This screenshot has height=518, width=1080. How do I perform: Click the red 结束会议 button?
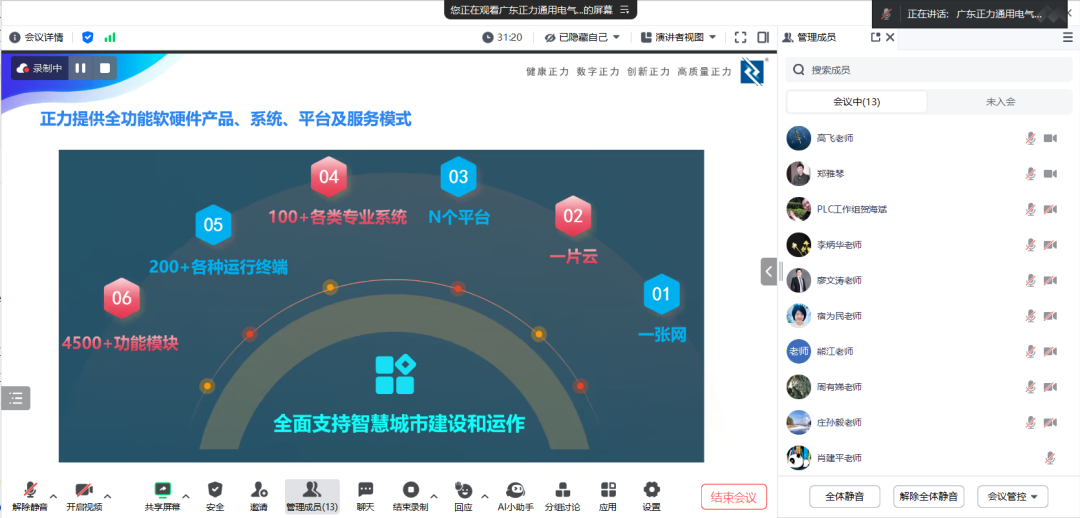(734, 497)
